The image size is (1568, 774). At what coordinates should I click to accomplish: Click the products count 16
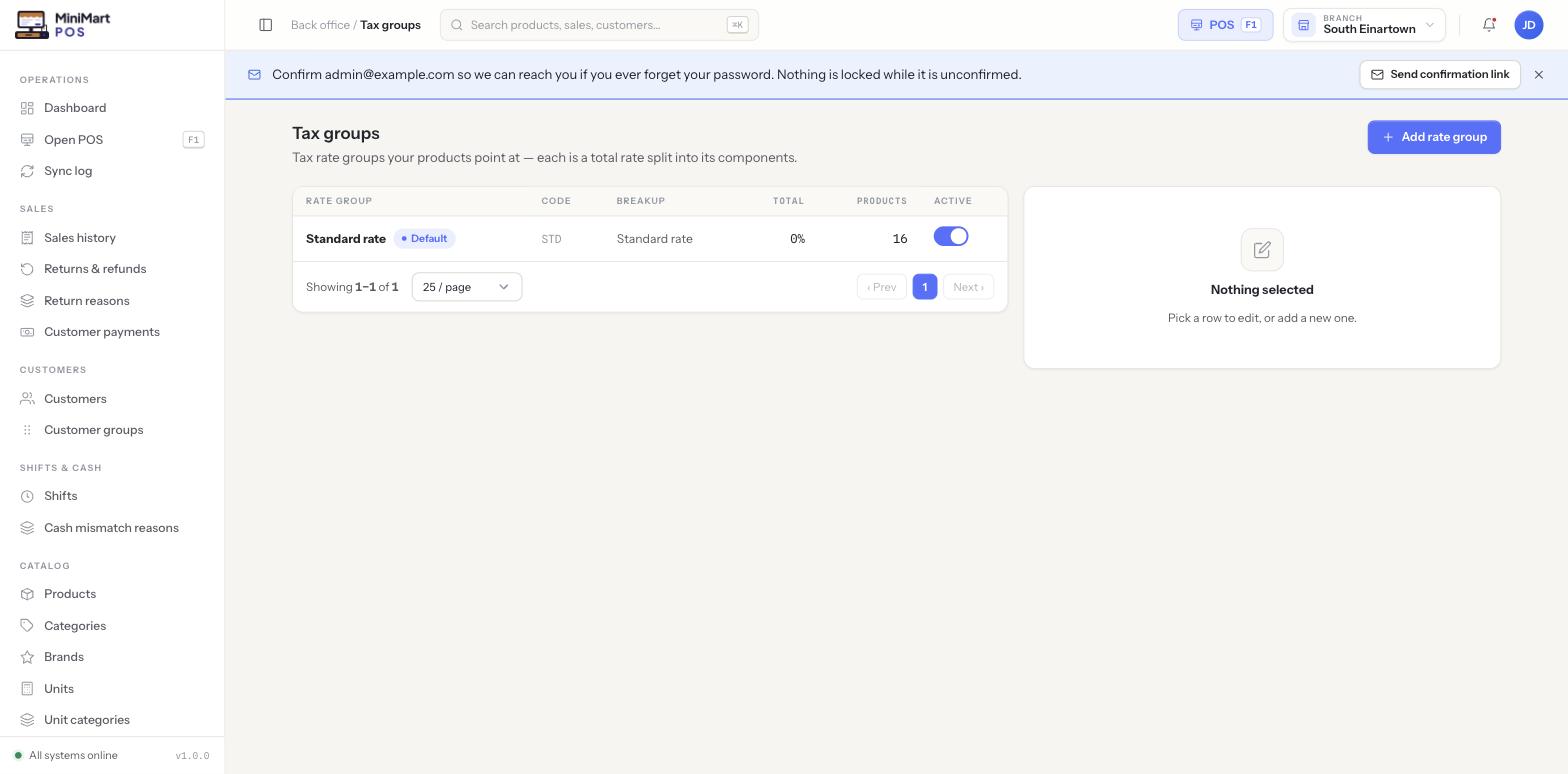coord(900,239)
